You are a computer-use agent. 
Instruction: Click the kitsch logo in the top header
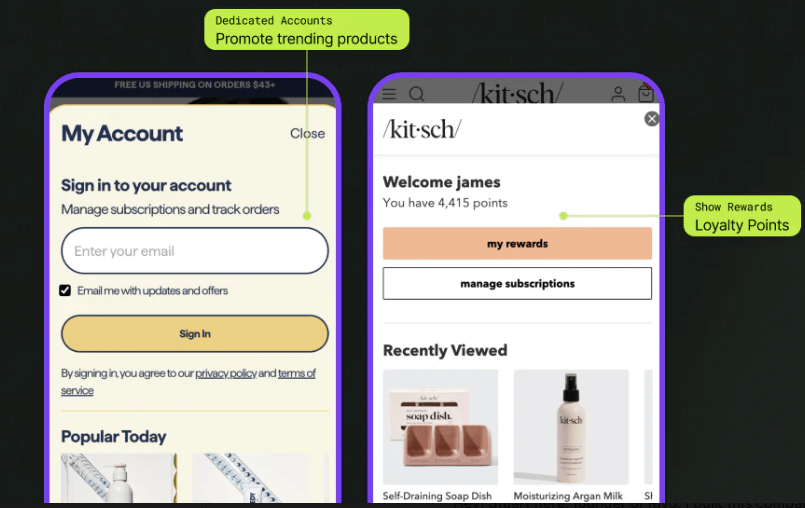[x=518, y=93]
